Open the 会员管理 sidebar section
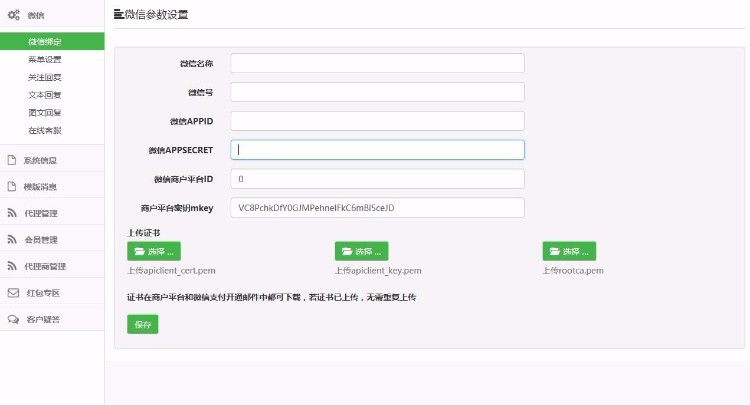 52,240
